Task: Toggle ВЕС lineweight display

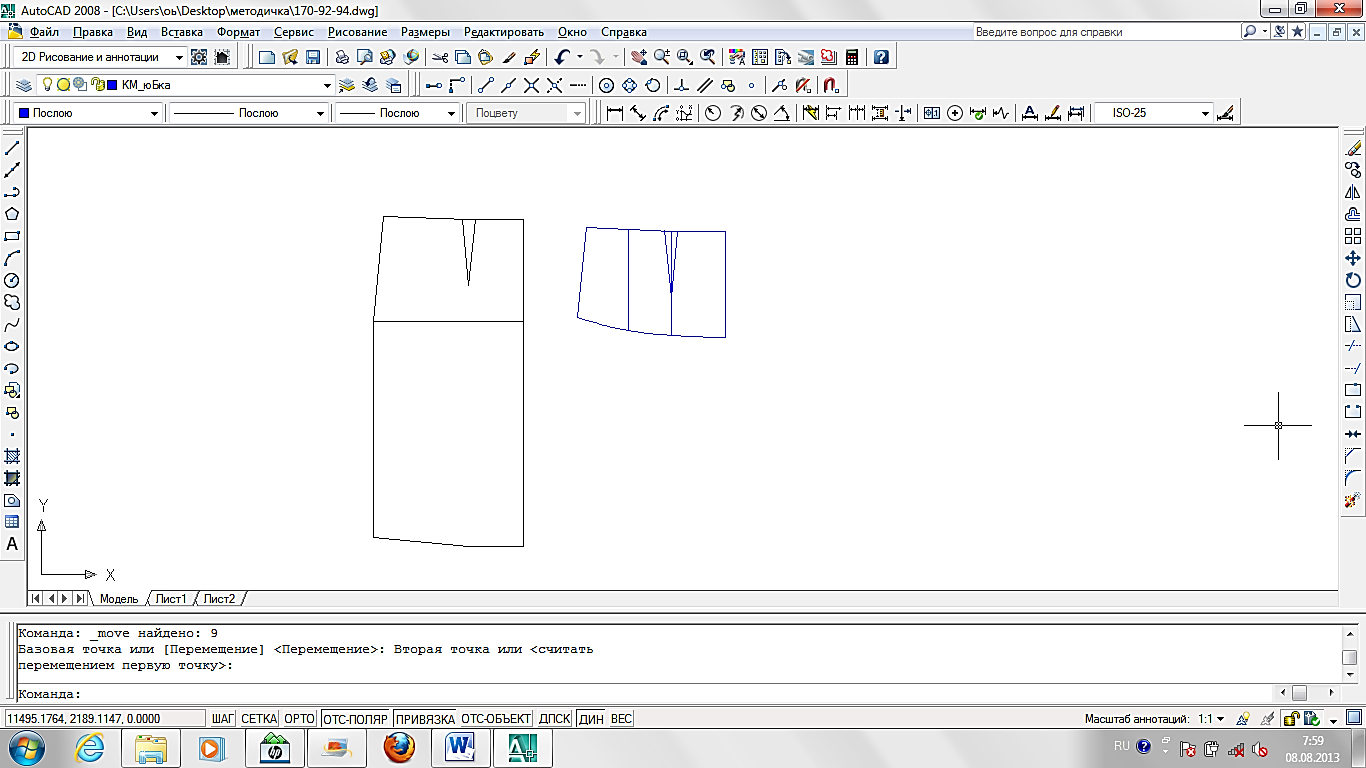Action: point(621,719)
